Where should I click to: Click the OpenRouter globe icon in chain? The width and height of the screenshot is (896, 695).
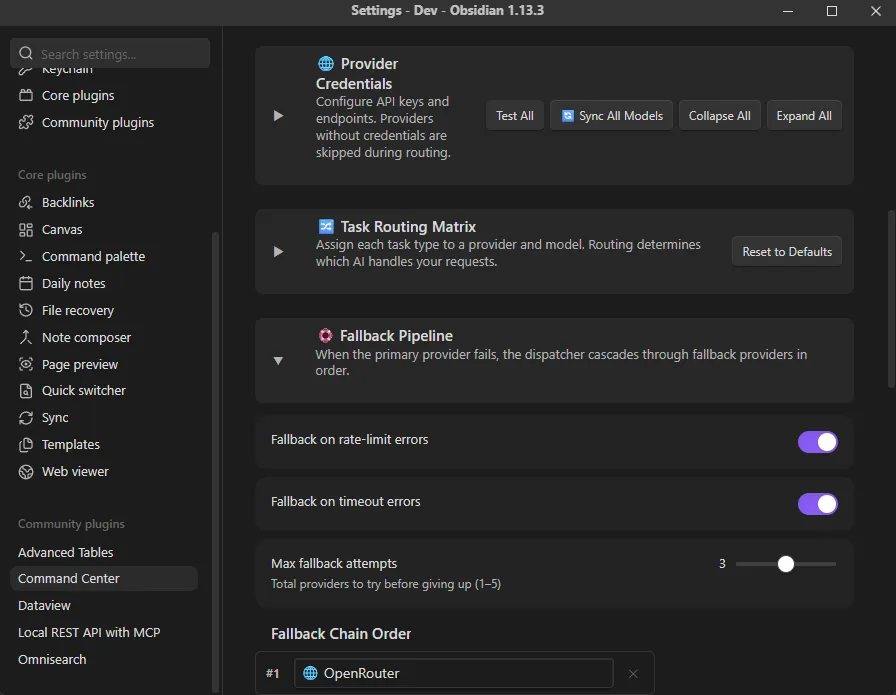(x=310, y=673)
